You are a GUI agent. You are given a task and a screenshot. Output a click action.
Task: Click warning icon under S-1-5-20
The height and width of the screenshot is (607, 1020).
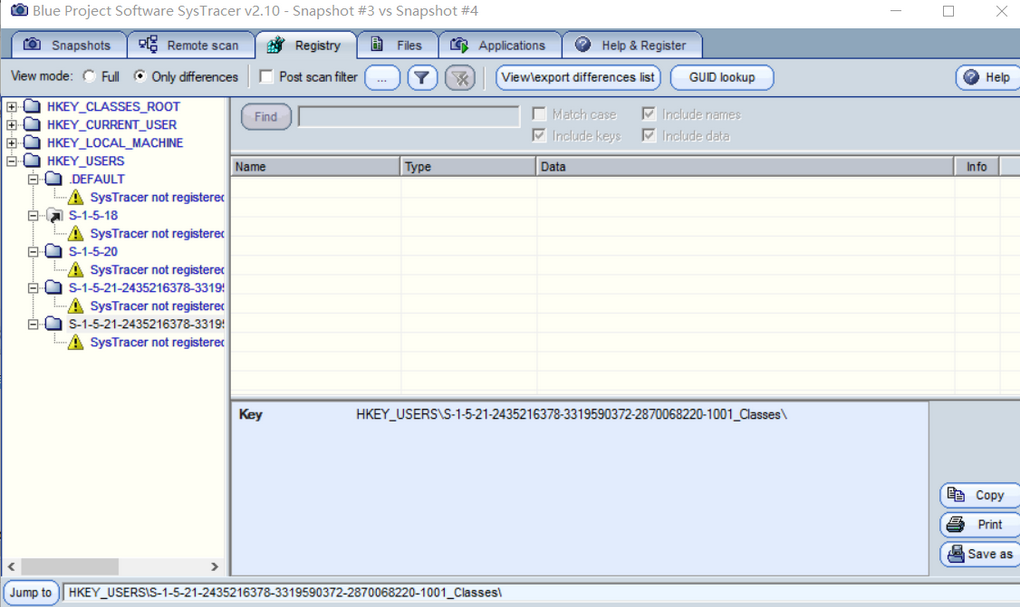76,269
